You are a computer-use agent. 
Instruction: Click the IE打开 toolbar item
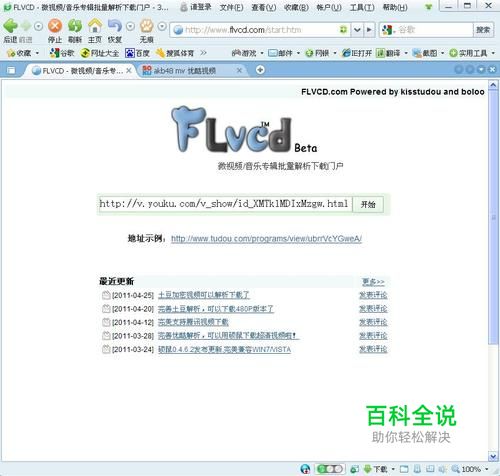click(357, 53)
